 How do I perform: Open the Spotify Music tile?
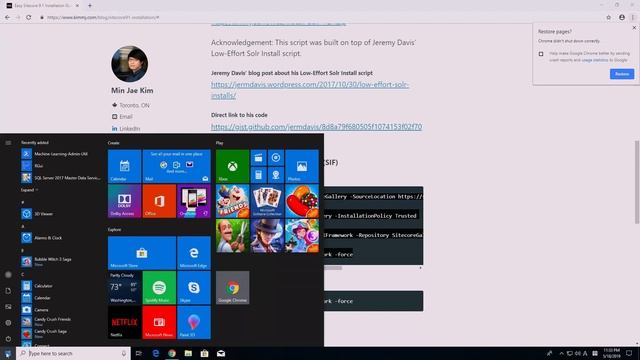(x=159, y=288)
